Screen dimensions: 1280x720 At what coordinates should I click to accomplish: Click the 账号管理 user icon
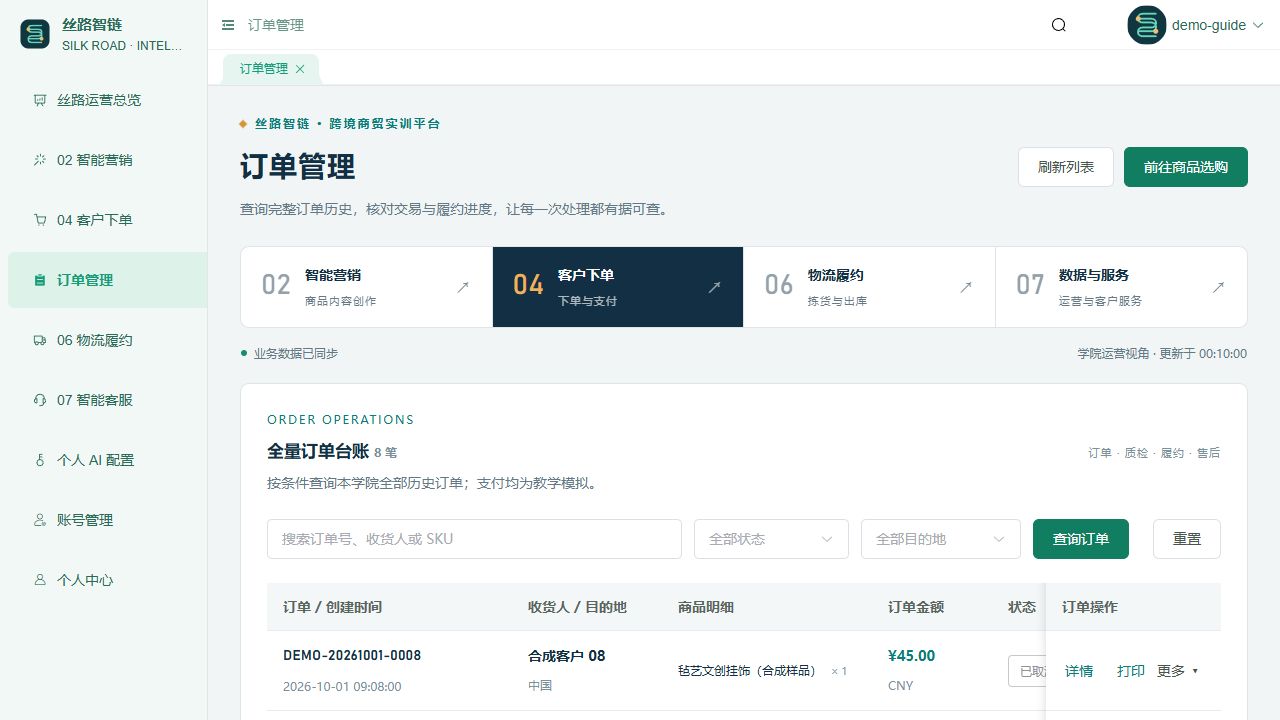point(40,520)
